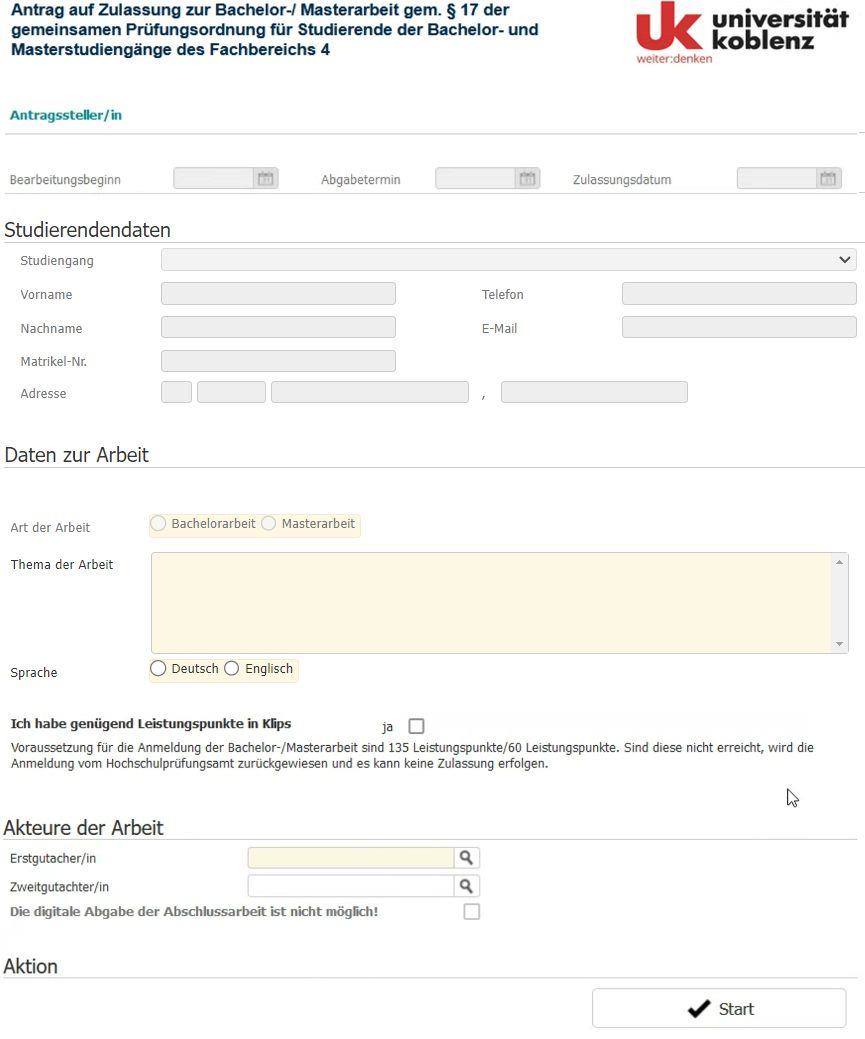Open calendar picker for Zulassungsdatum

tap(829, 178)
